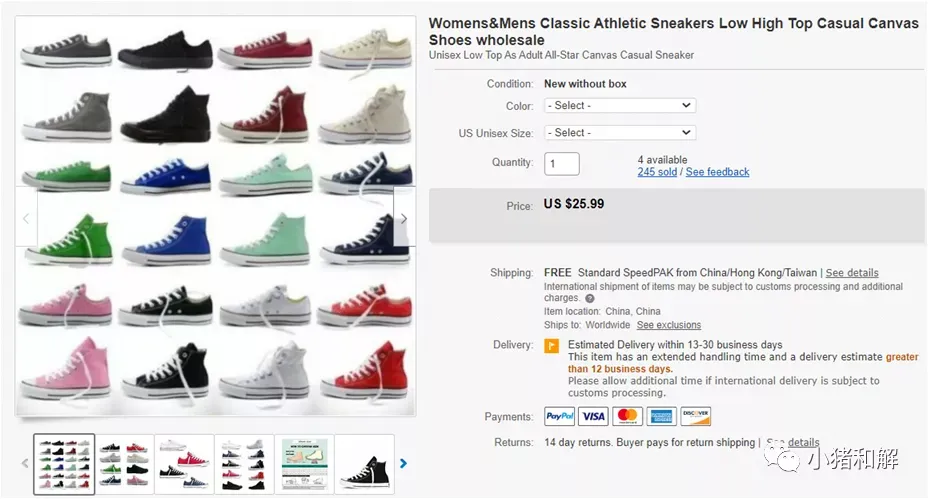Click the Discover card icon

point(695,416)
